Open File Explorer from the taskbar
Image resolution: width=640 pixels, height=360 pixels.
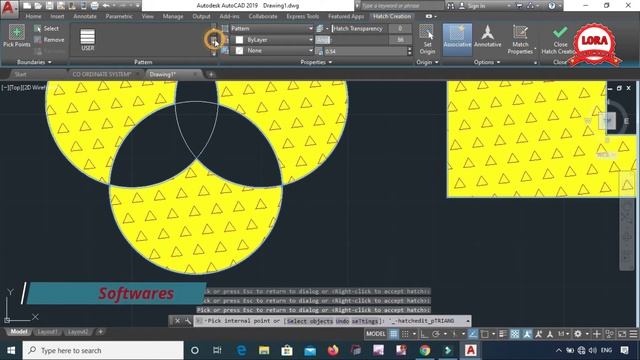click(264, 350)
